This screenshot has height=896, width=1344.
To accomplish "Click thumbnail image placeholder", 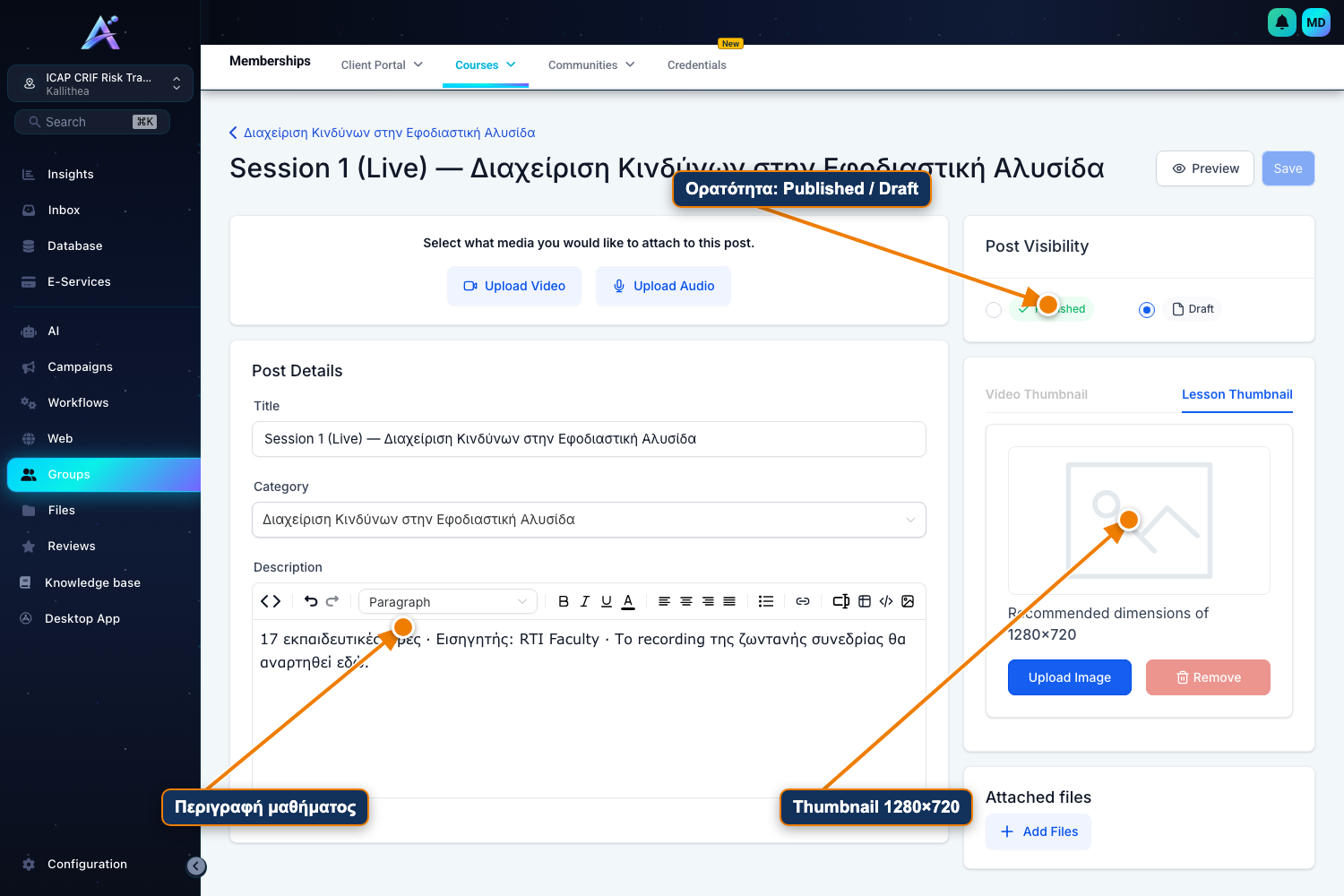I will pyautogui.click(x=1139, y=521).
